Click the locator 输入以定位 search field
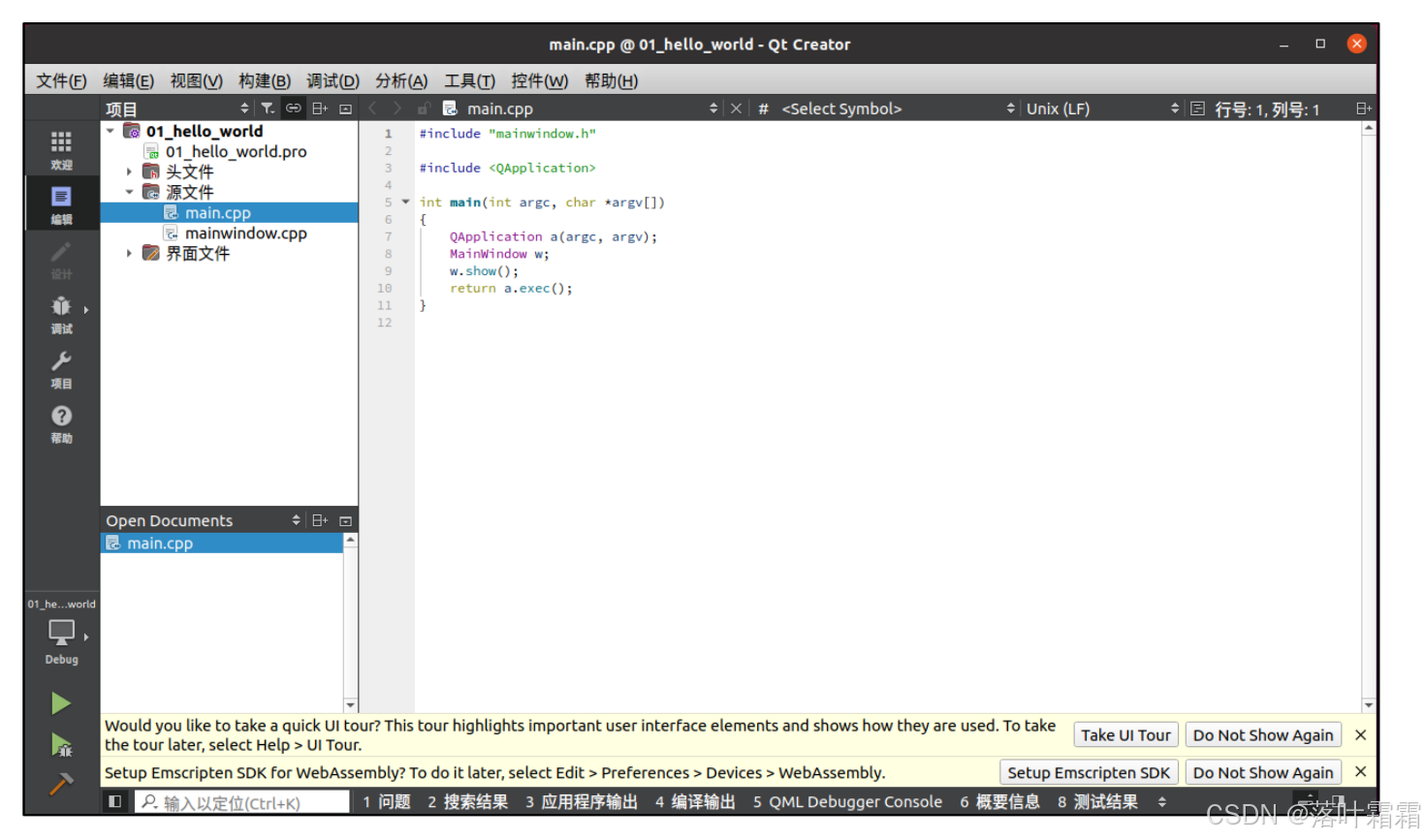This screenshot has height=840, width=1425. coord(242,802)
